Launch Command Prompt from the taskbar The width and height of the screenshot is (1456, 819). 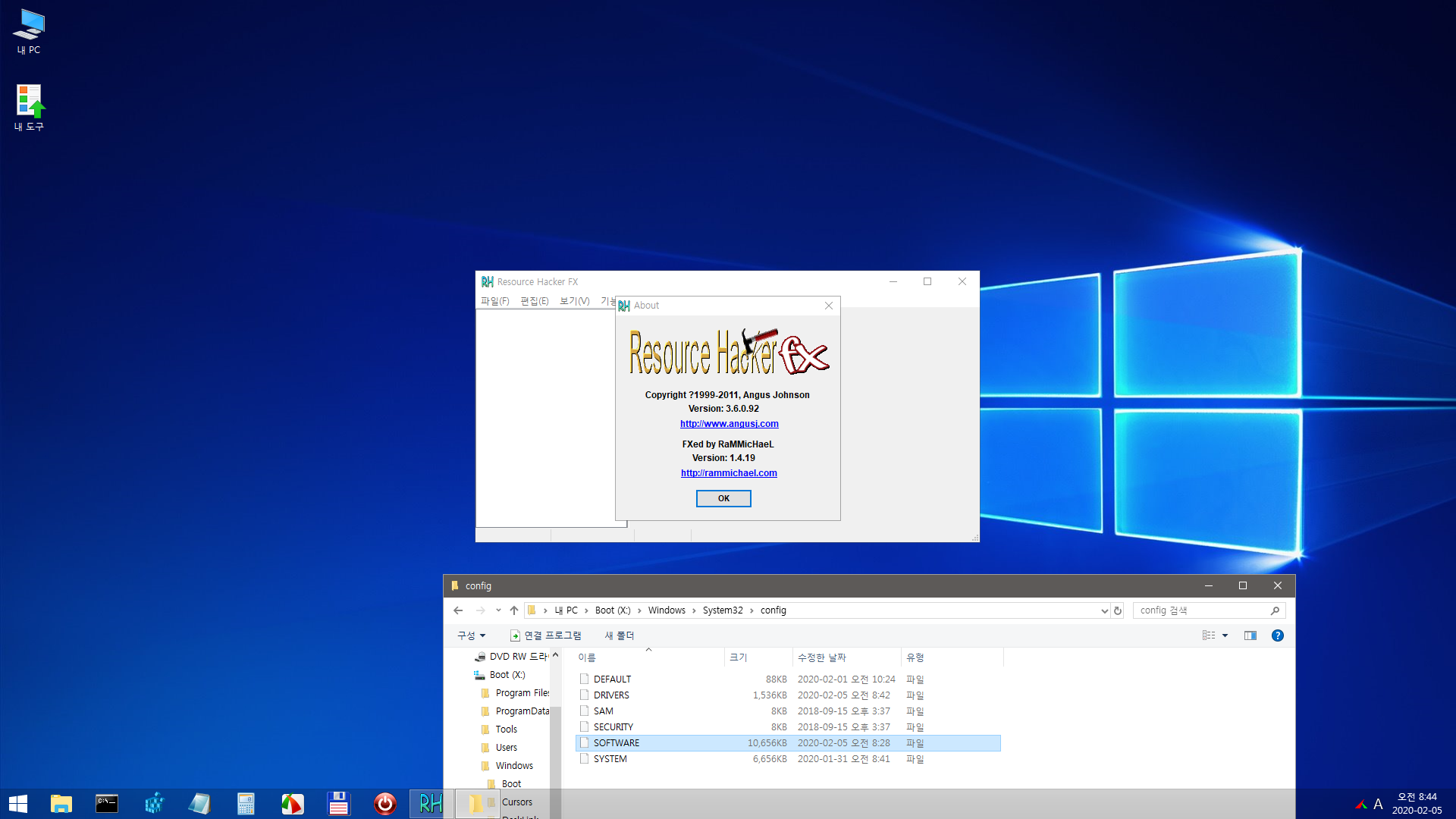(x=107, y=804)
